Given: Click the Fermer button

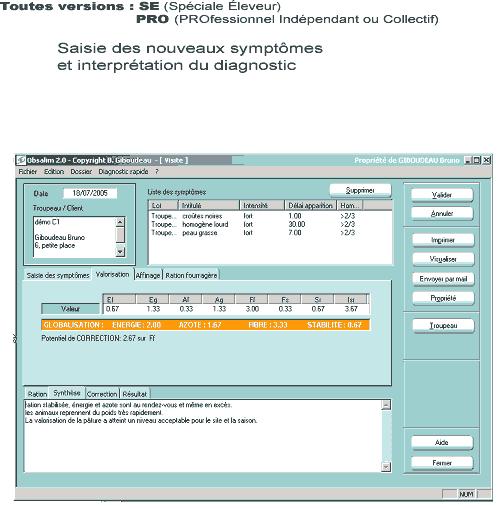Looking at the screenshot, I should coord(442,463).
